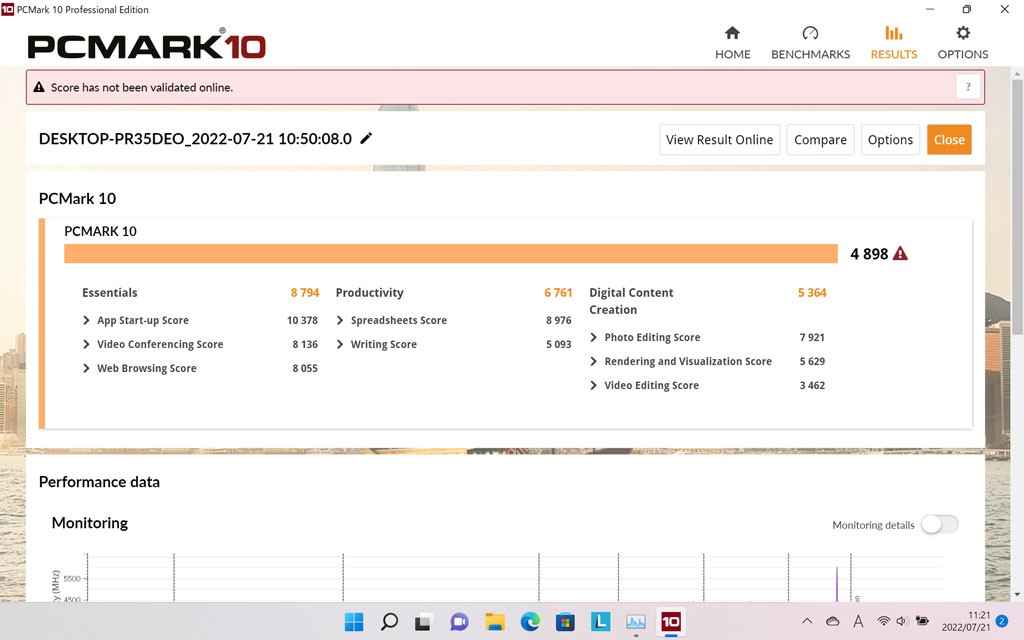1024x640 pixels.
Task: Click the Photo Editing value 7 921
Action: pos(812,337)
